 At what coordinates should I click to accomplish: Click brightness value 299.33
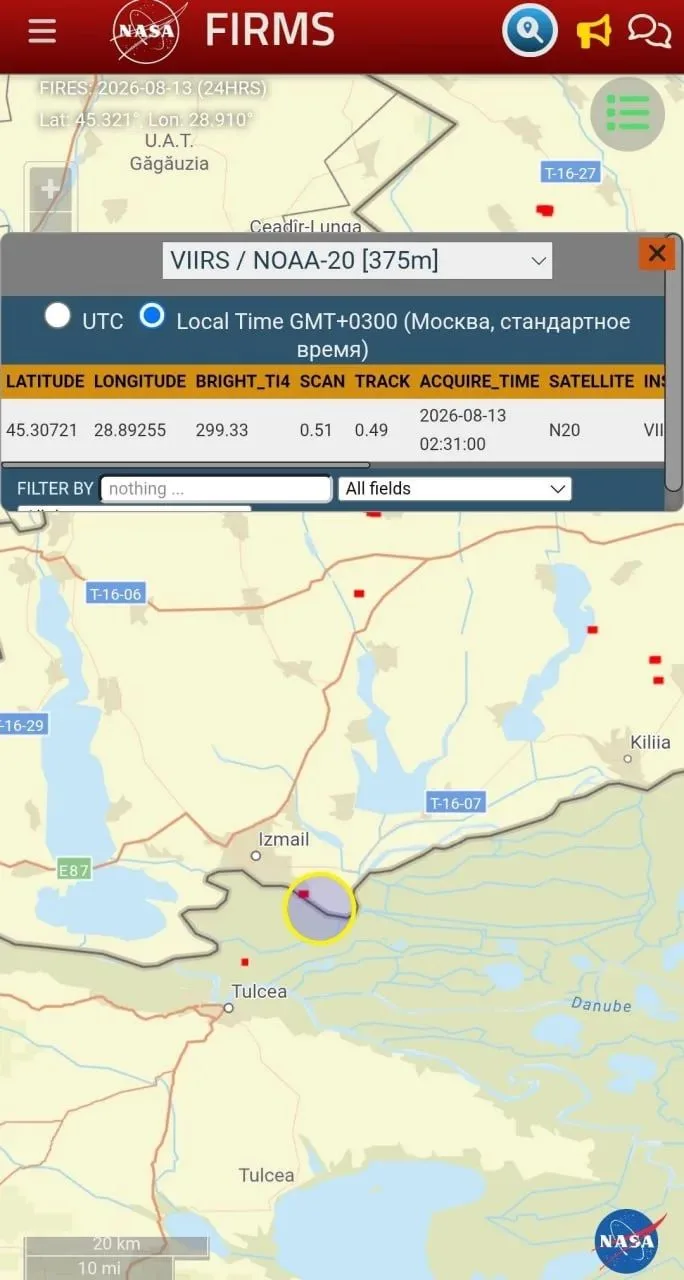[x=222, y=430]
